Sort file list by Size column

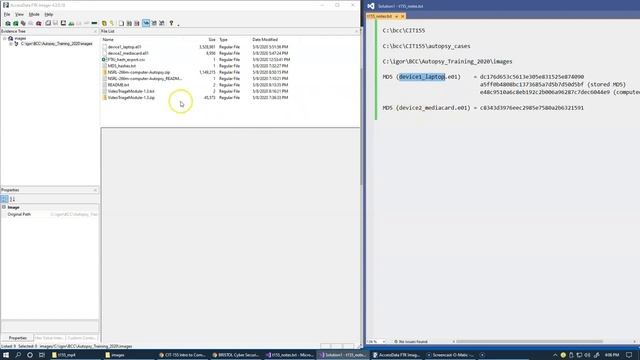(x=212, y=40)
